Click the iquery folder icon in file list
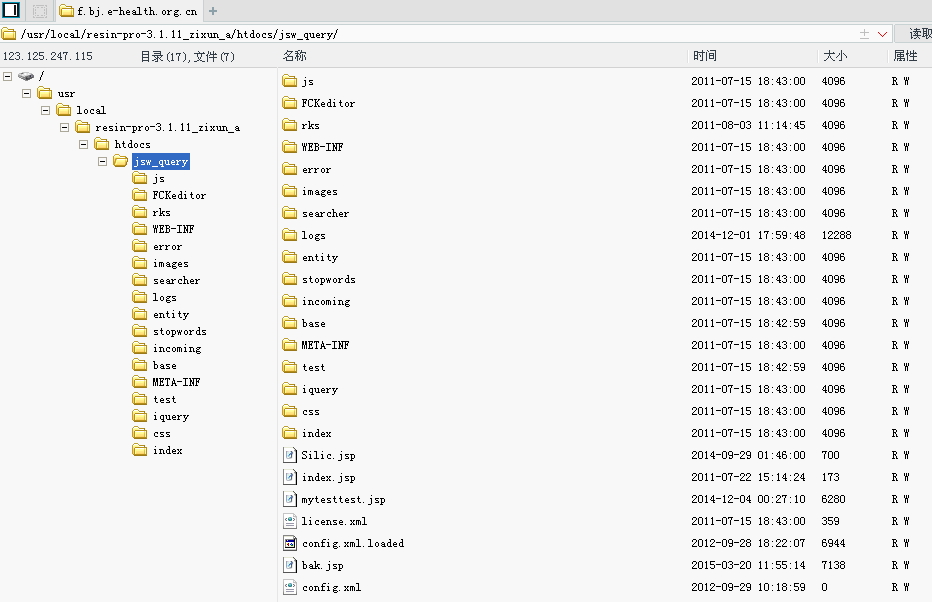 click(x=290, y=389)
